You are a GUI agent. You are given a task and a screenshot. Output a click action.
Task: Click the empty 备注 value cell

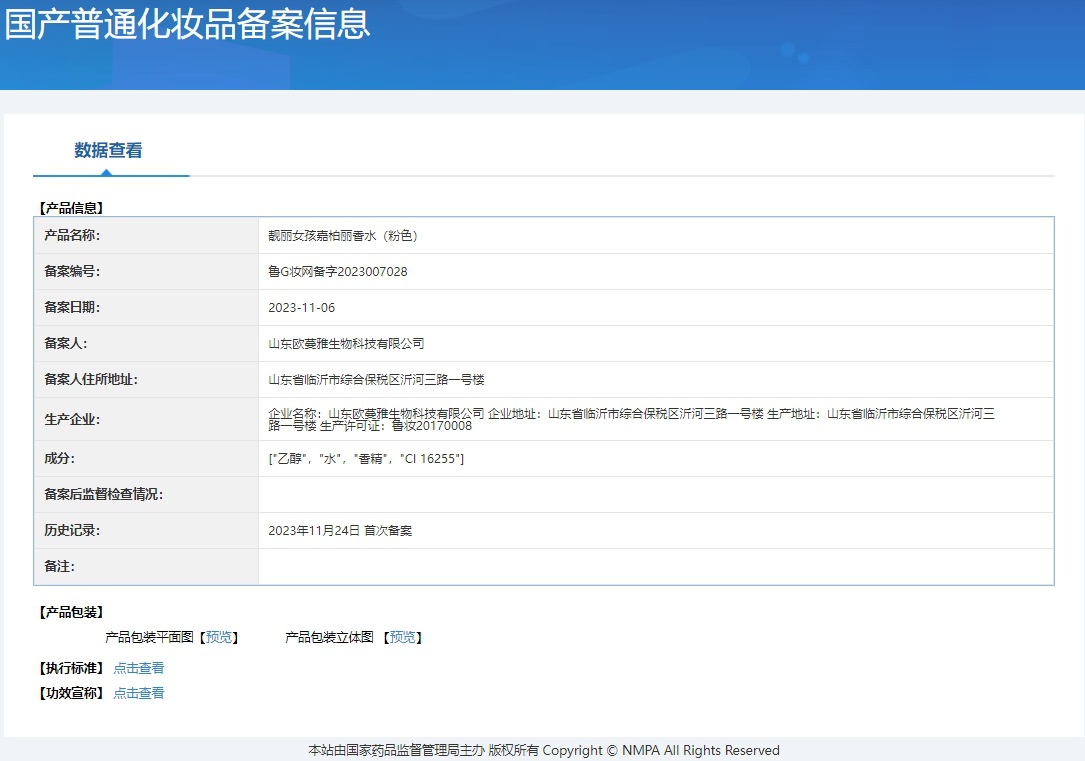(x=656, y=567)
